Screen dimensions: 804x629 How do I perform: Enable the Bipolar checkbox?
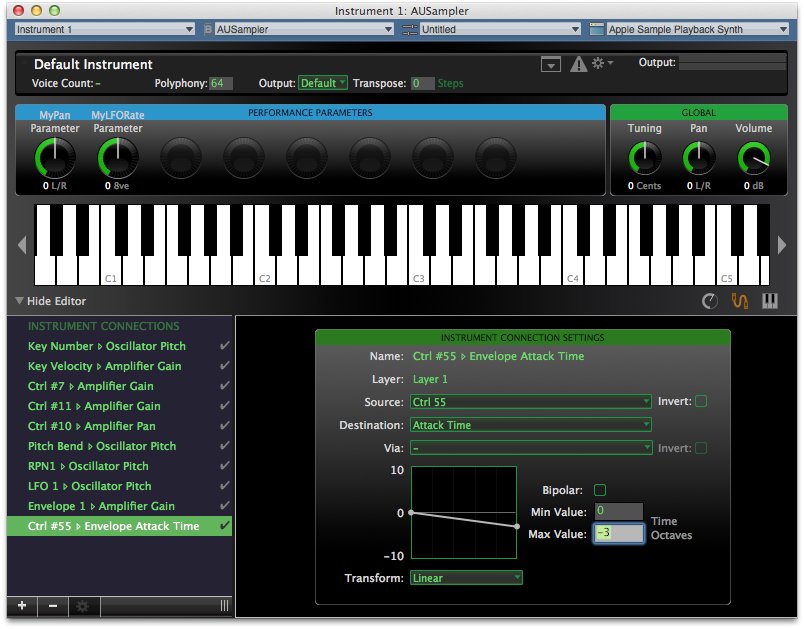tap(600, 490)
